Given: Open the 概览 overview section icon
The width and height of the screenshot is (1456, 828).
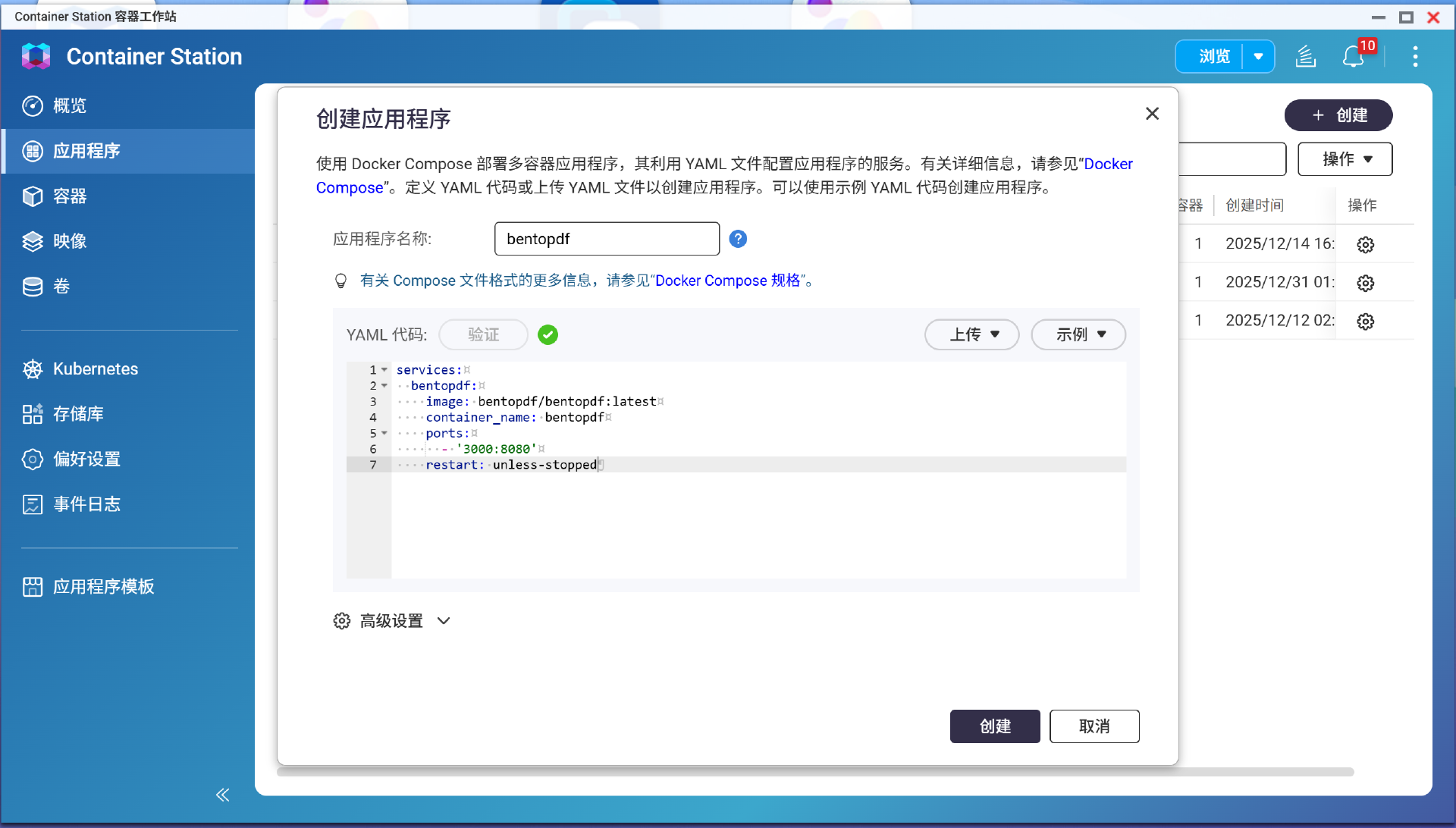Looking at the screenshot, I should (x=33, y=106).
